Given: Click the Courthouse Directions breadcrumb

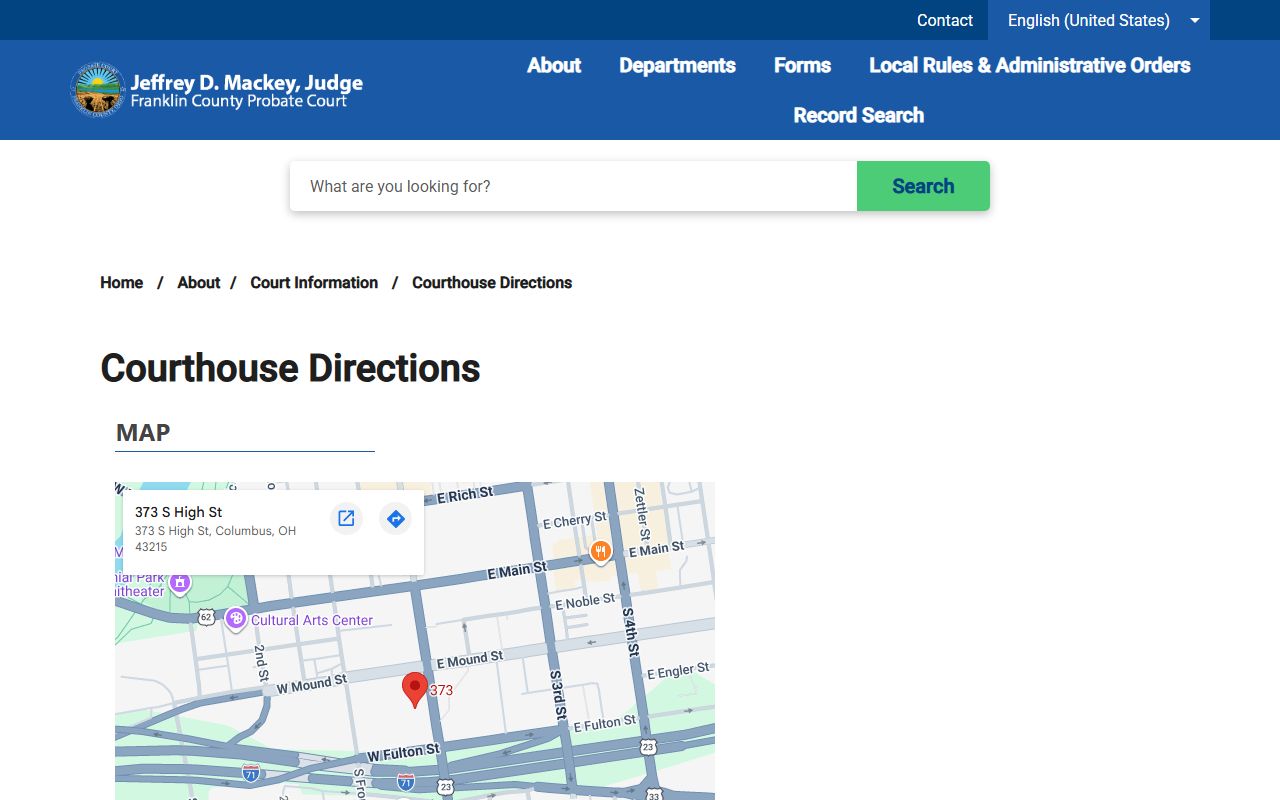Looking at the screenshot, I should (492, 283).
